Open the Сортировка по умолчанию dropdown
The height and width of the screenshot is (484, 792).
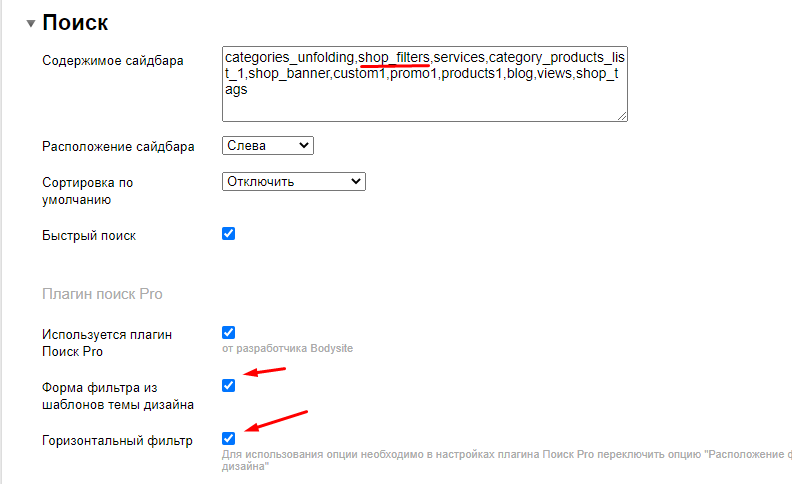click(294, 181)
